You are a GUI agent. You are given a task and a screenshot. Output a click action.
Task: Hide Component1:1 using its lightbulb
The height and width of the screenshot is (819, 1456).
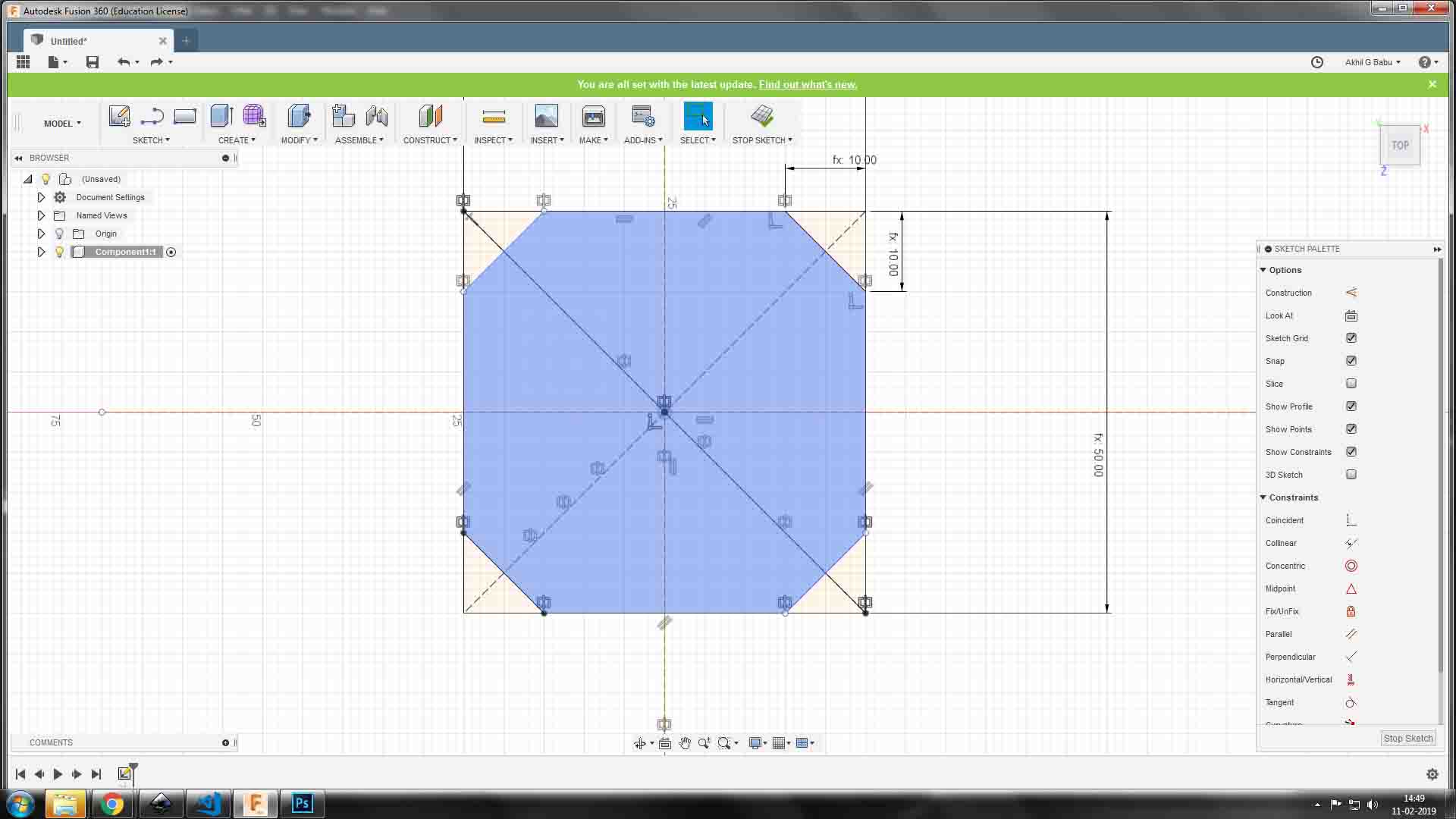click(59, 252)
